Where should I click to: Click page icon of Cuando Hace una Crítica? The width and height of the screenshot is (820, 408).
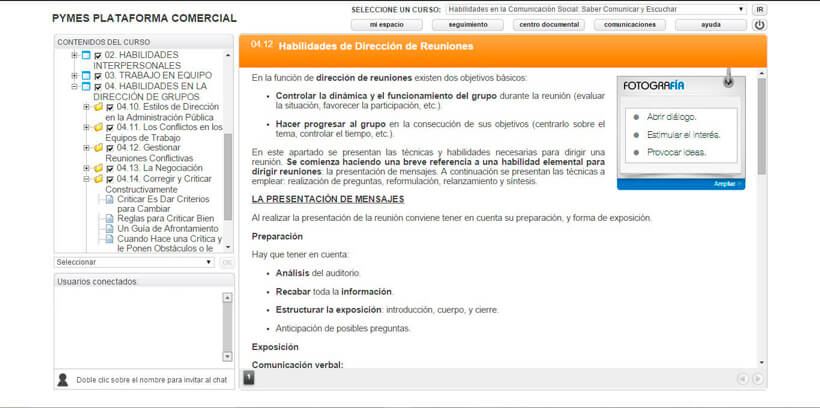[109, 239]
